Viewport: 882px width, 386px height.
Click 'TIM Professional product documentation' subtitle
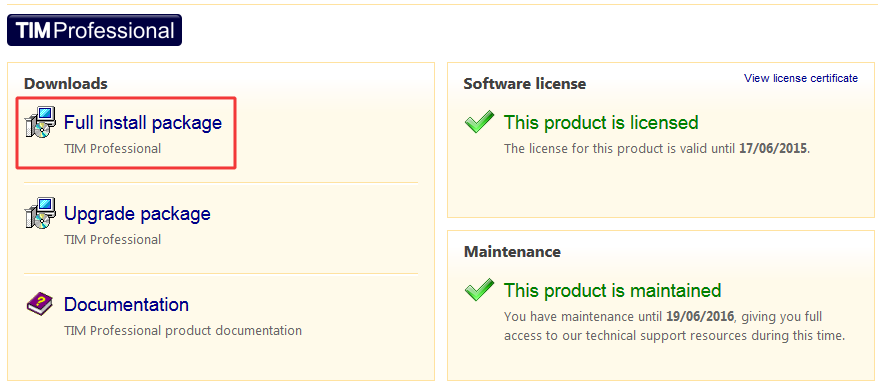(183, 330)
